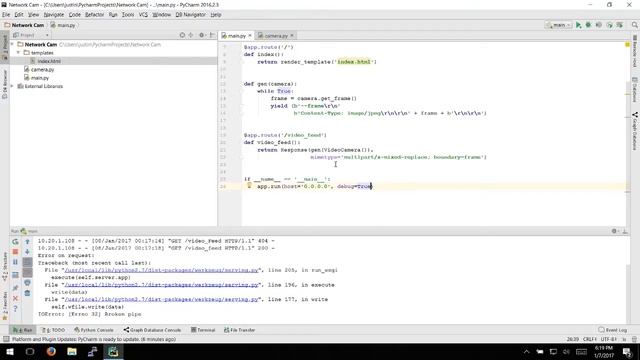The height and width of the screenshot is (360, 640).
Task: Start debugging with the bug icon
Action: coord(588,25)
